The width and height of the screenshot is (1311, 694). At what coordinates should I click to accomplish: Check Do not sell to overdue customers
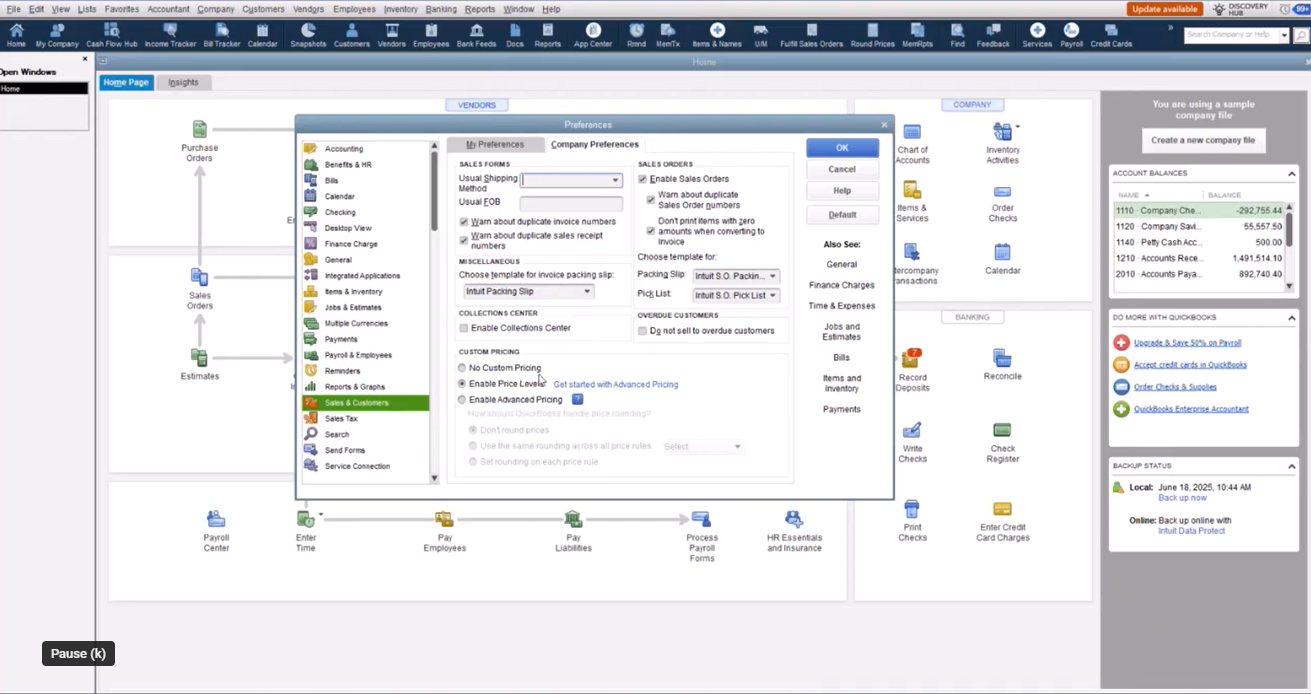(x=643, y=330)
